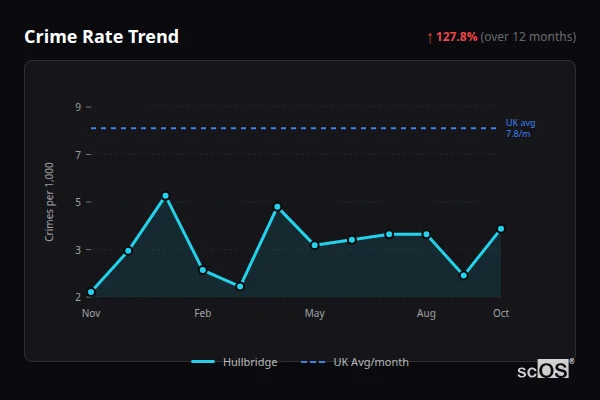Viewport: 600px width, 400px height.
Task: Click the April peak data point near 5
Action: (x=277, y=207)
